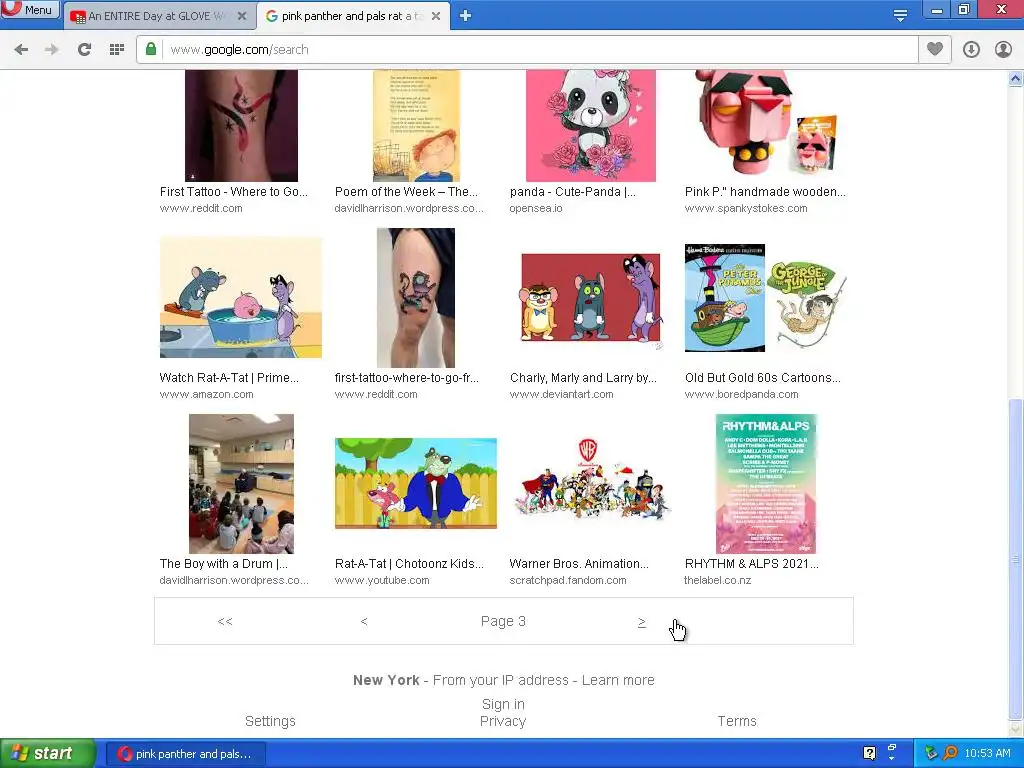Viewport: 1024px width, 768px height.
Task: Go back with the back arrow
Action: click(x=21, y=50)
